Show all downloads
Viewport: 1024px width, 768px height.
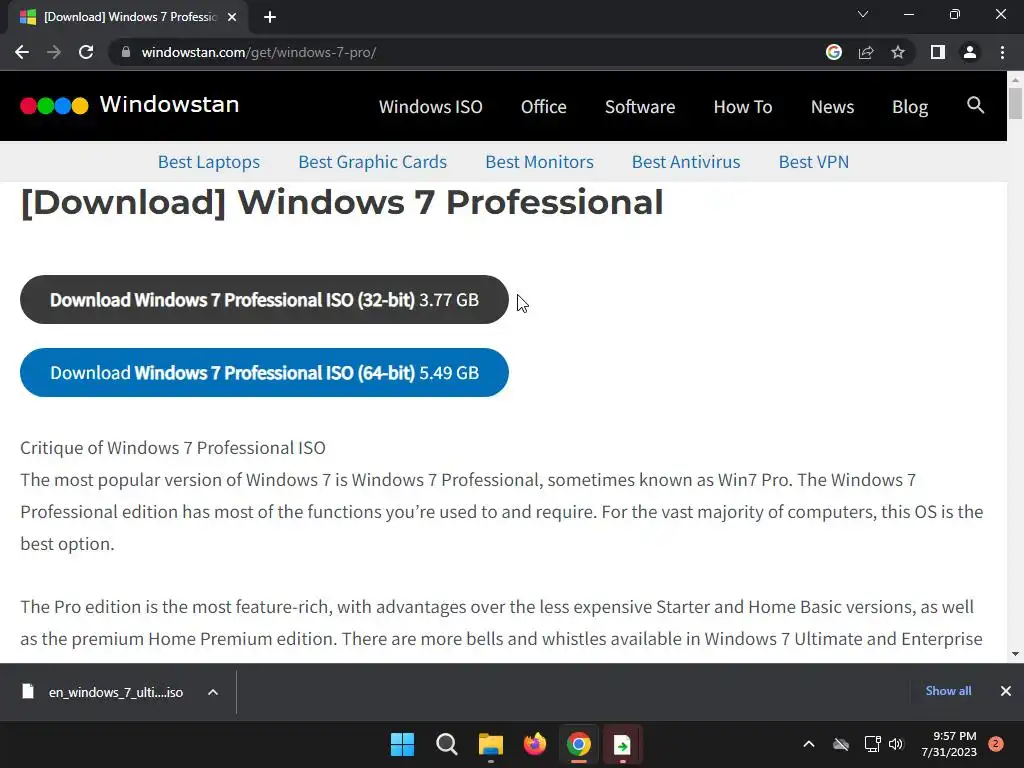(948, 691)
